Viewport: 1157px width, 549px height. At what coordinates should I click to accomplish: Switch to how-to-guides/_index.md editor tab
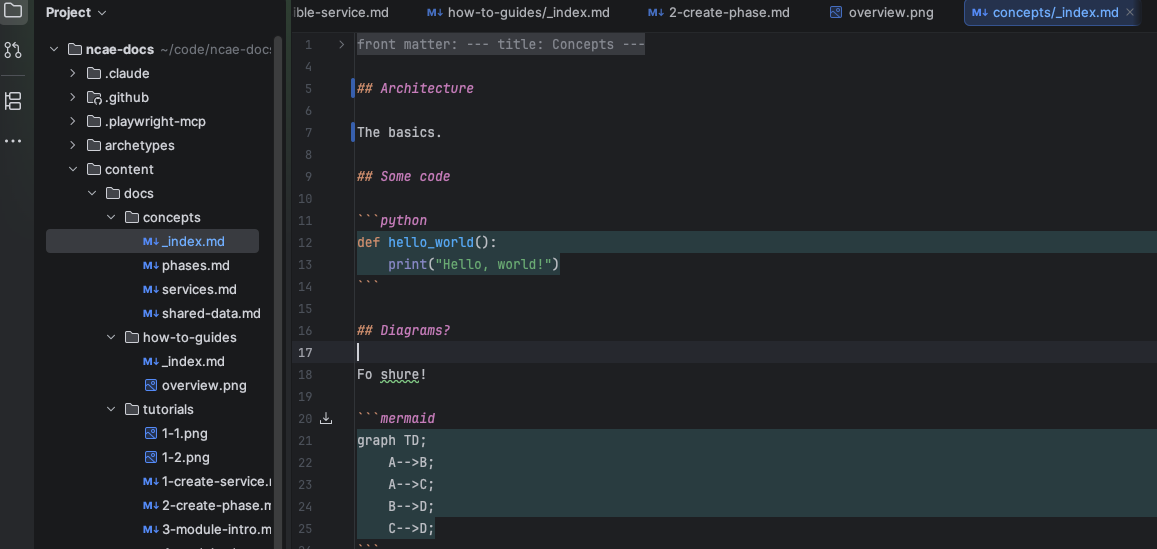[x=519, y=13]
